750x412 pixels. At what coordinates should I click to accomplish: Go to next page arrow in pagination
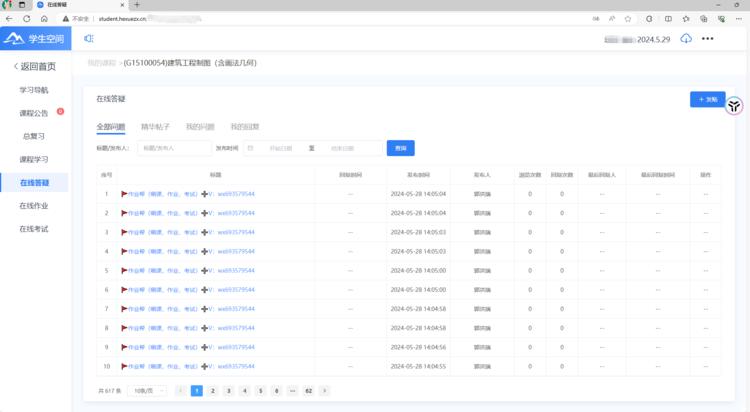pyautogui.click(x=324, y=390)
